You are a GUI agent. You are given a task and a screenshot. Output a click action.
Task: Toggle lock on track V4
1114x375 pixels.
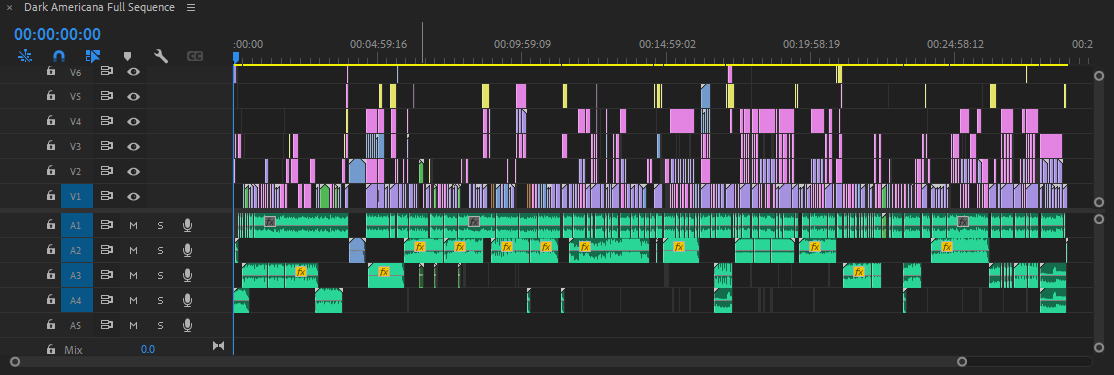coord(50,121)
